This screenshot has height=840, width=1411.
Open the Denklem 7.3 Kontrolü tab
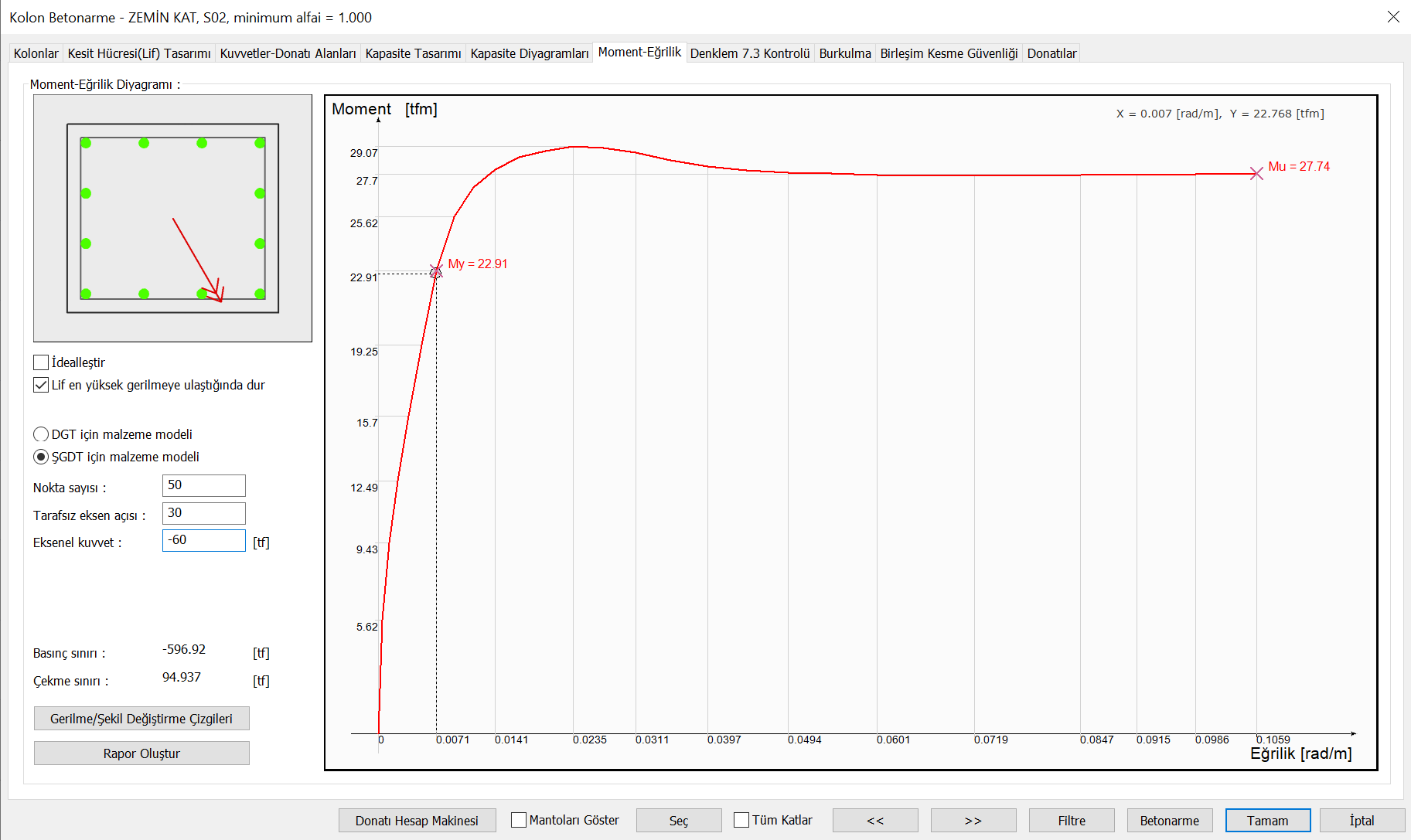tap(750, 53)
